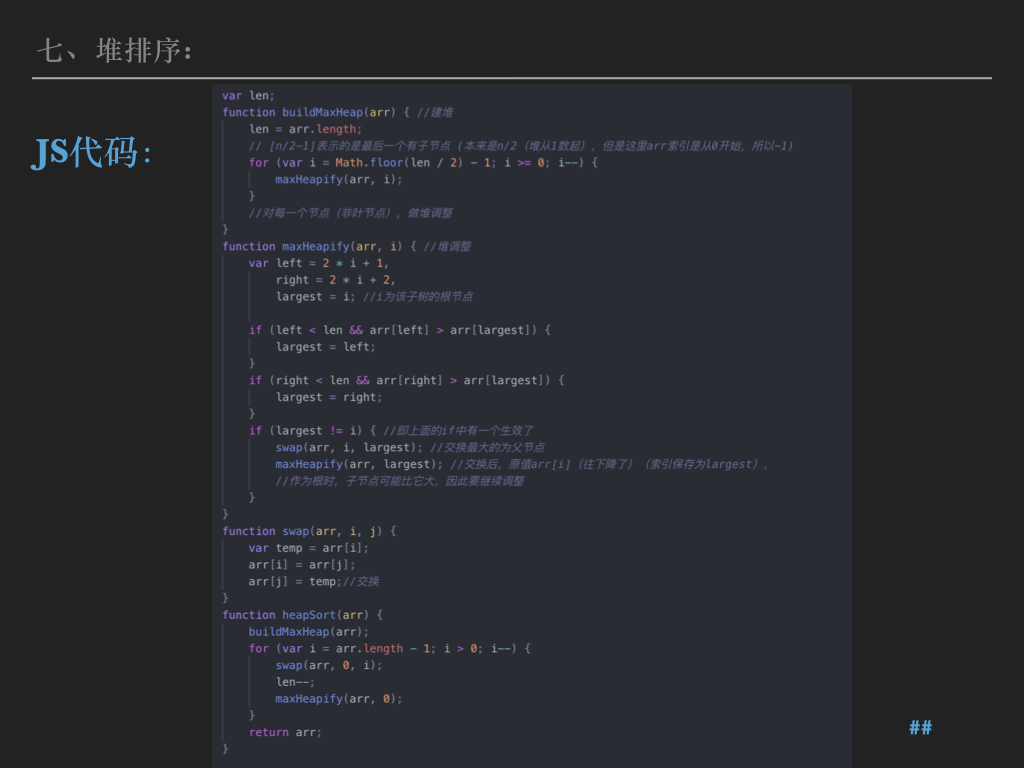Screen dimensions: 1024x768
Task: Click the 'swap(arr, i, largest);' call line
Action: click(x=350, y=447)
